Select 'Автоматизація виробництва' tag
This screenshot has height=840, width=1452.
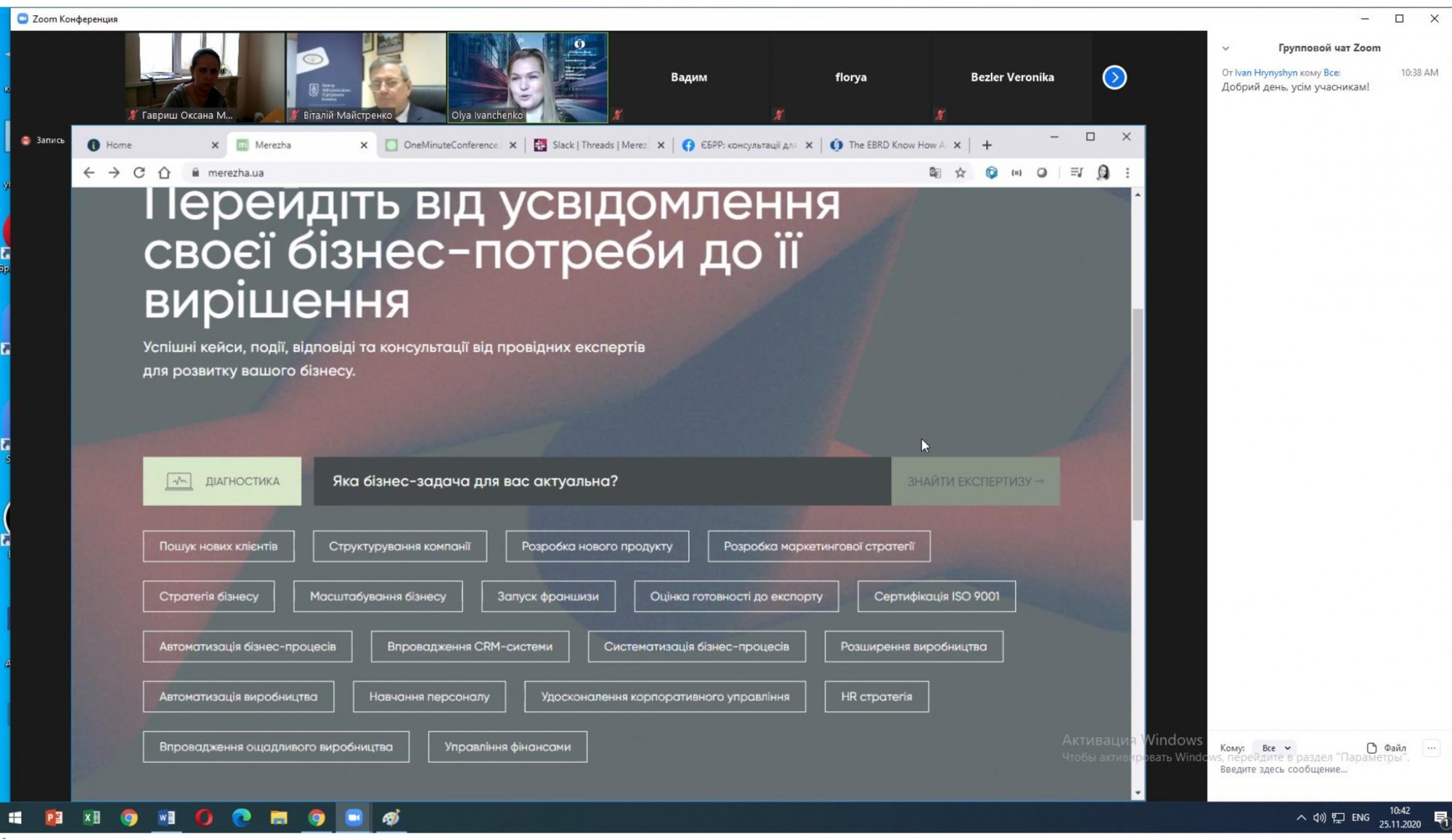pyautogui.click(x=238, y=697)
